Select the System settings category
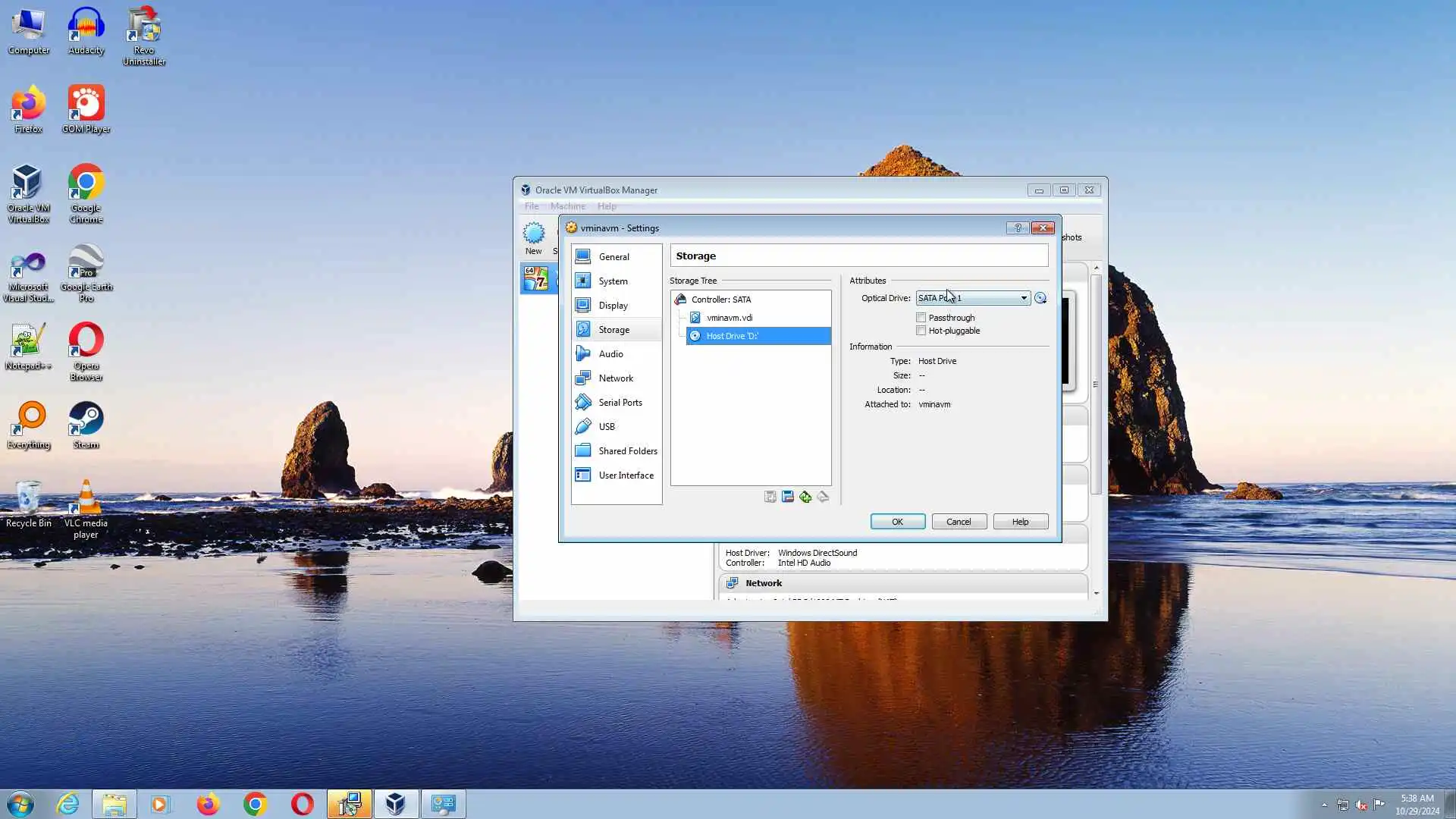The height and width of the screenshot is (819, 1456). pos(613,281)
